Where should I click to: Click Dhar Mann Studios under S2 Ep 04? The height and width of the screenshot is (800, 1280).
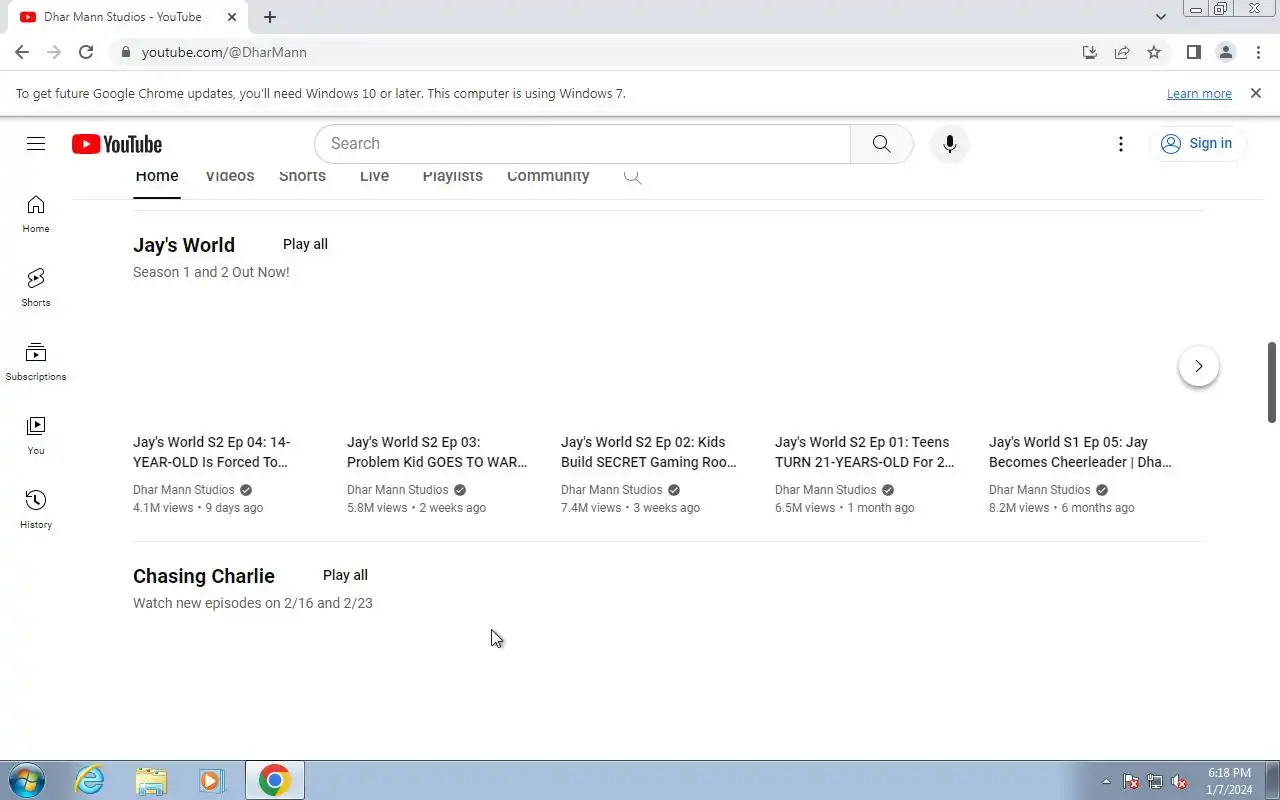(x=184, y=490)
